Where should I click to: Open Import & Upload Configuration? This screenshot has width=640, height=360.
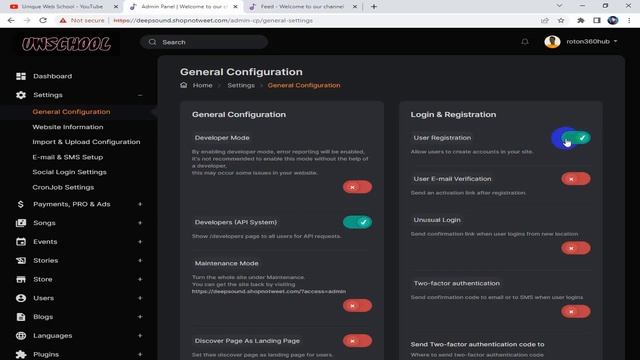coord(86,142)
